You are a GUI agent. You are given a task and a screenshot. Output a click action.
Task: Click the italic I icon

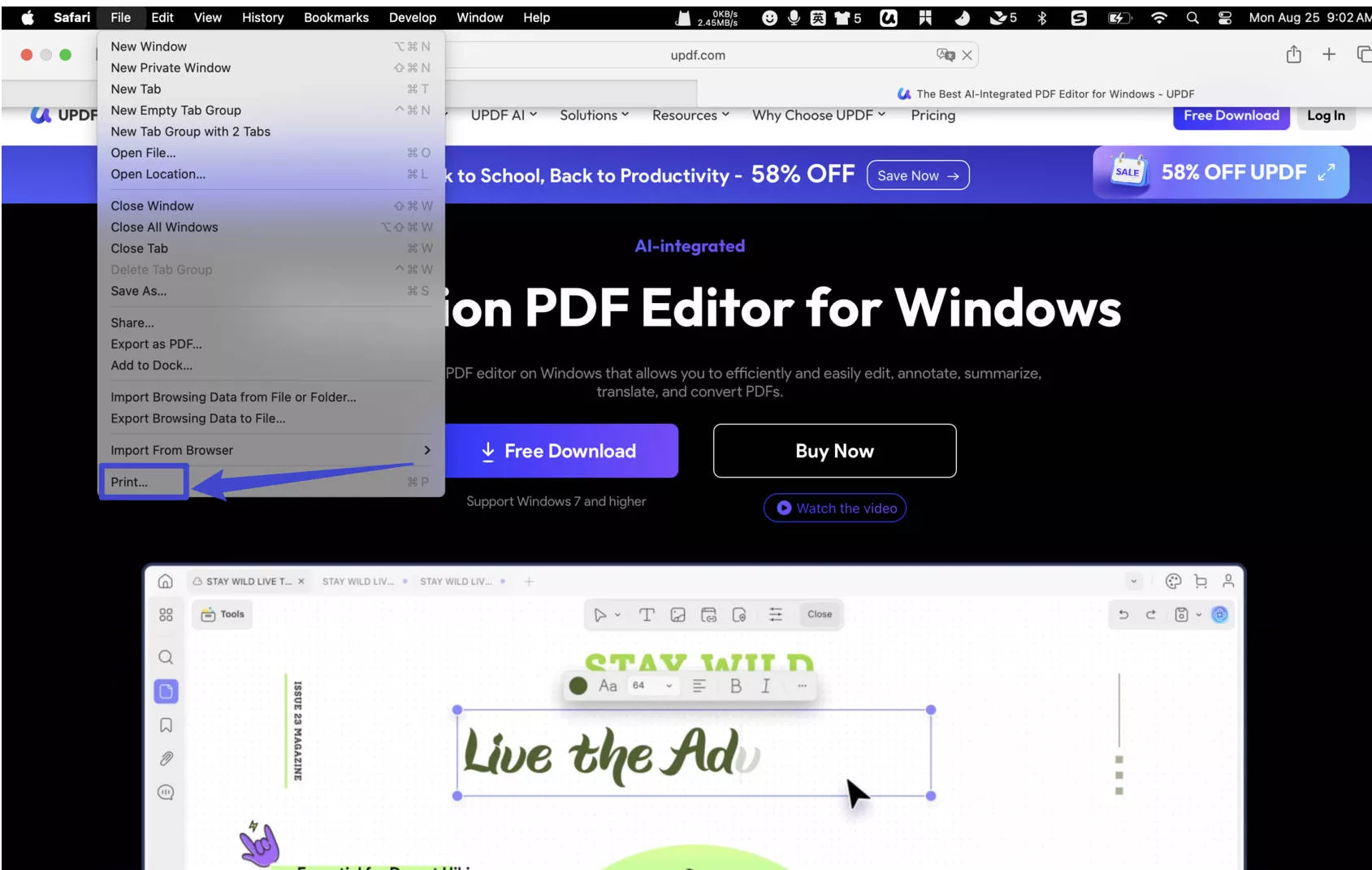[x=765, y=686]
